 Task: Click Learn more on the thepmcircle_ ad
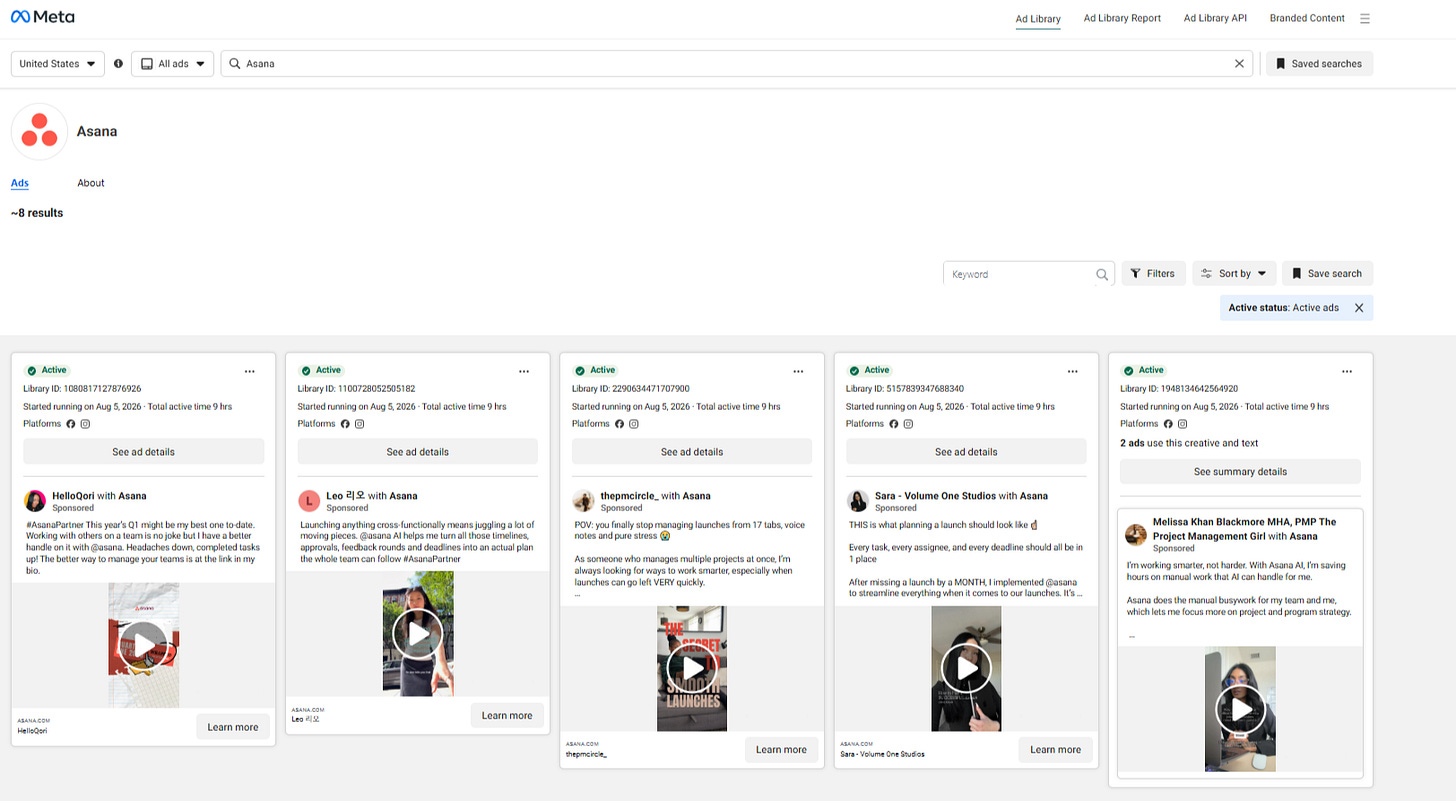click(x=781, y=749)
